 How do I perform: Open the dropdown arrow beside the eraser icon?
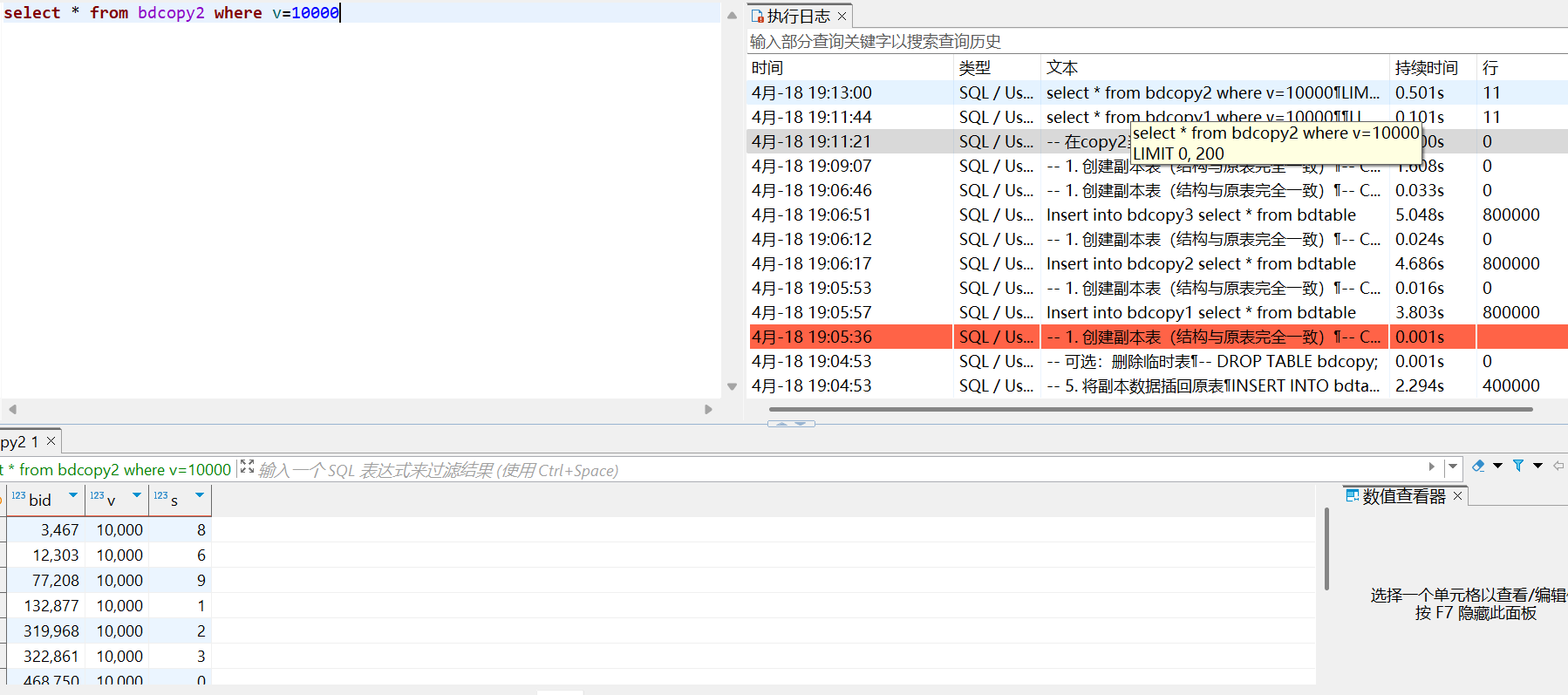(1497, 467)
